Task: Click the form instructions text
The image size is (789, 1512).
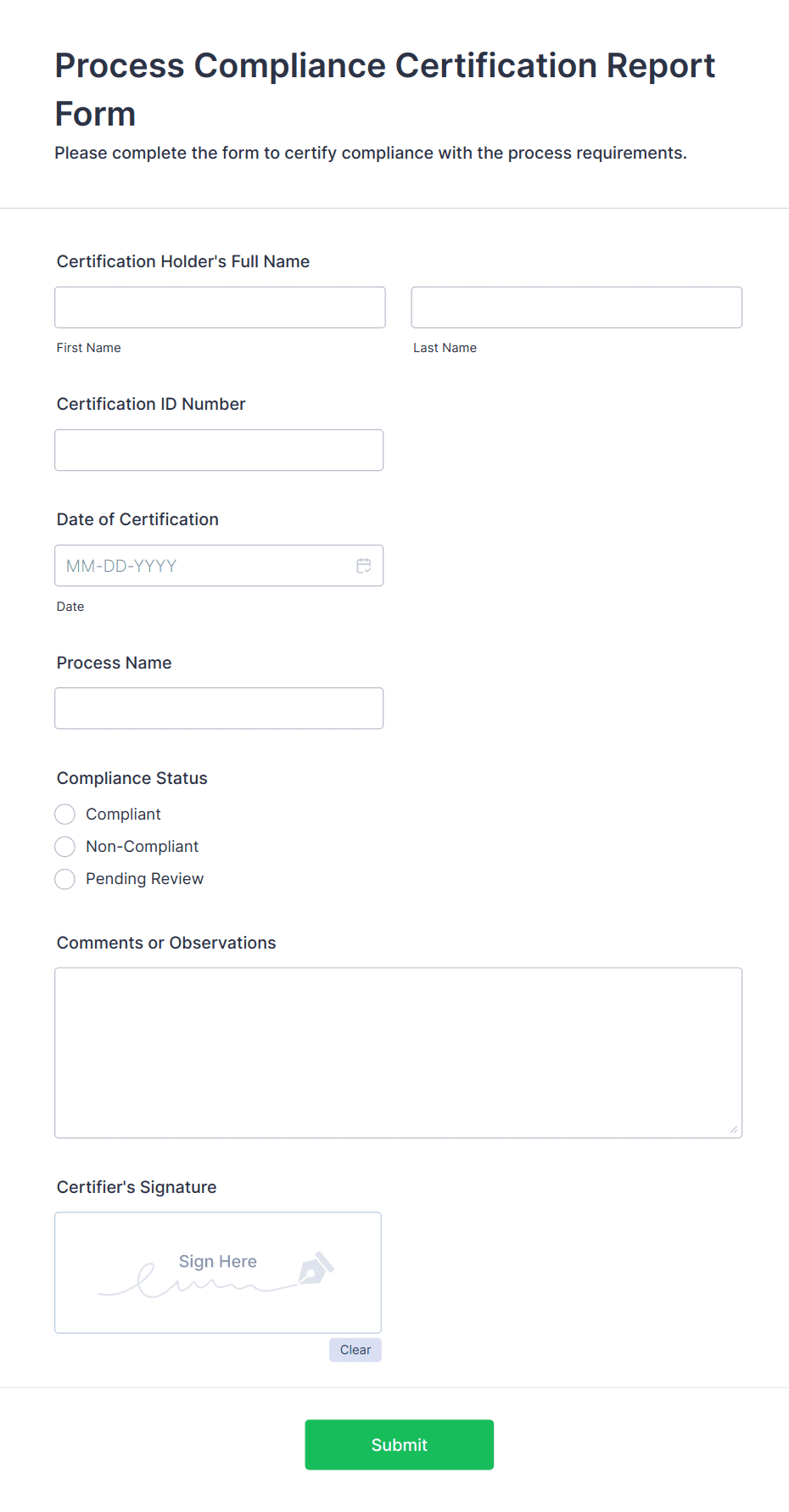Action: point(371,153)
